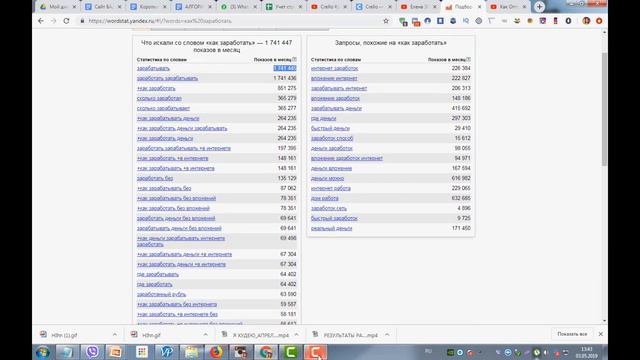
Task: Click the page vertical scrollbar thumb
Action: tap(604, 109)
